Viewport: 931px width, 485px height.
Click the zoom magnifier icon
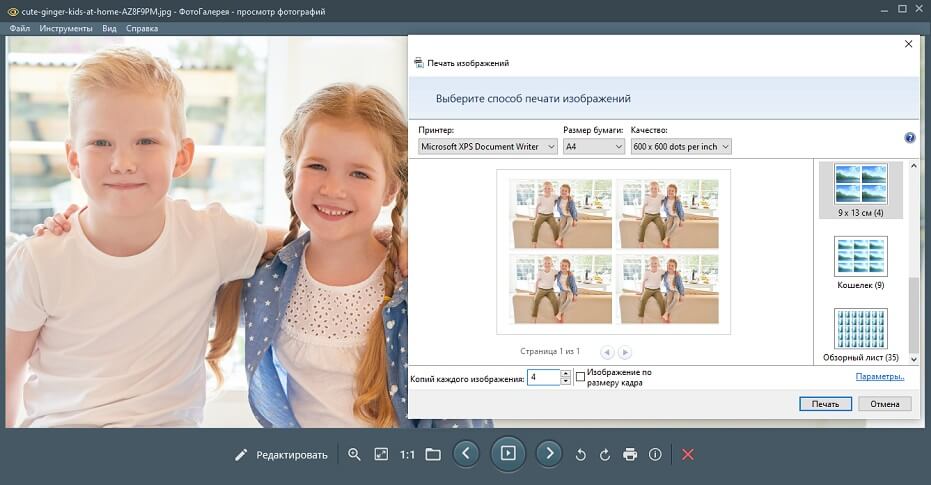[354, 455]
